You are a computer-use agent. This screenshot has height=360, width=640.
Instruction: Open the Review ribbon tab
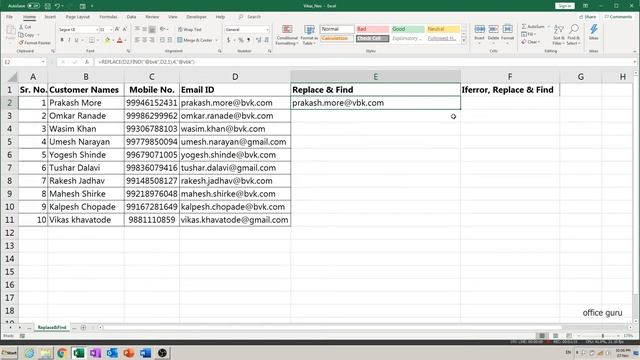[x=152, y=17]
